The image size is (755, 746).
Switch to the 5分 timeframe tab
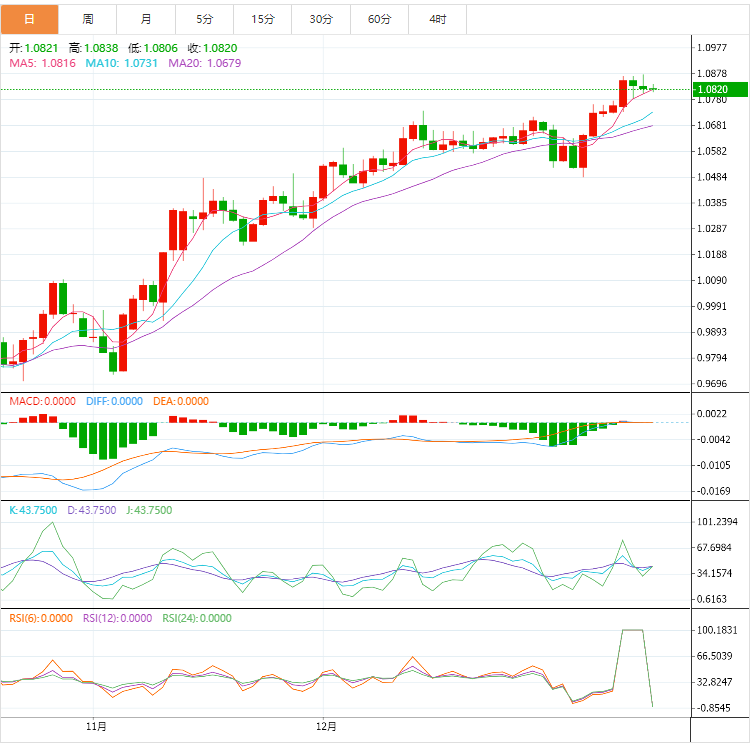205,19
